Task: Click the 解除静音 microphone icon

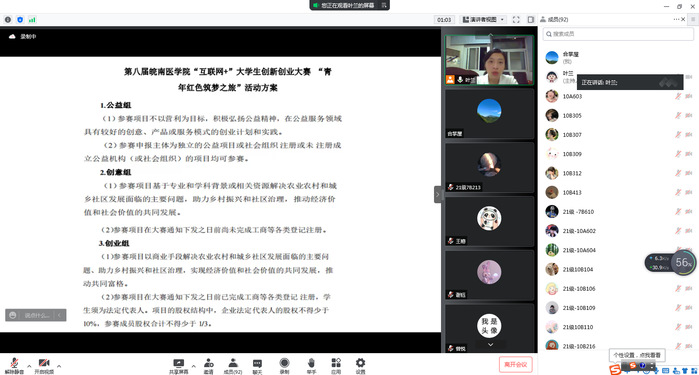Action: (14, 363)
